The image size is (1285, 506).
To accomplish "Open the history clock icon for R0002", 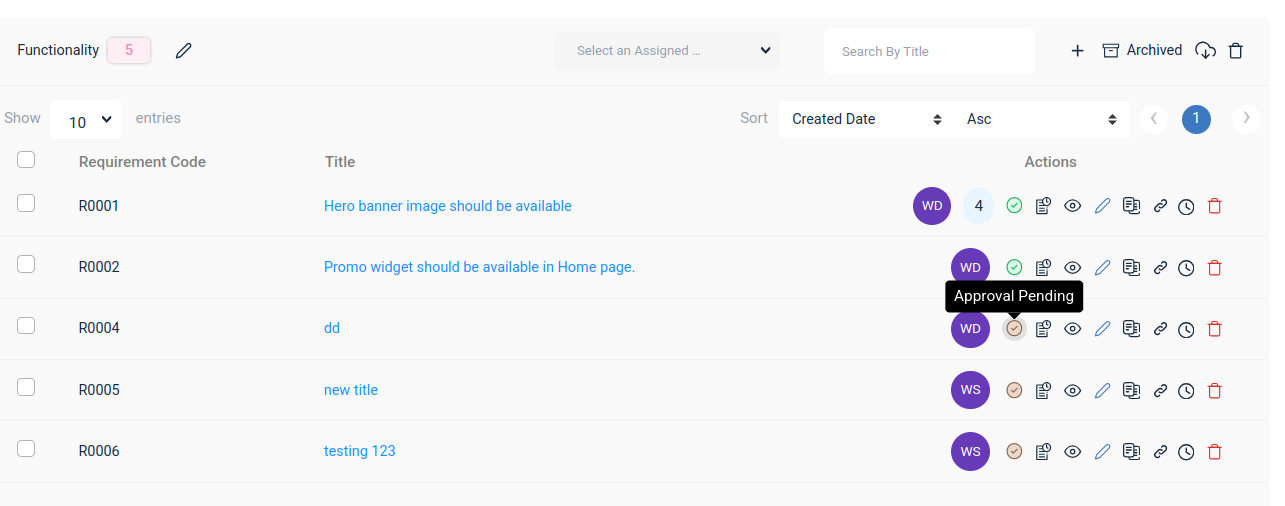I will pos(1186,268).
